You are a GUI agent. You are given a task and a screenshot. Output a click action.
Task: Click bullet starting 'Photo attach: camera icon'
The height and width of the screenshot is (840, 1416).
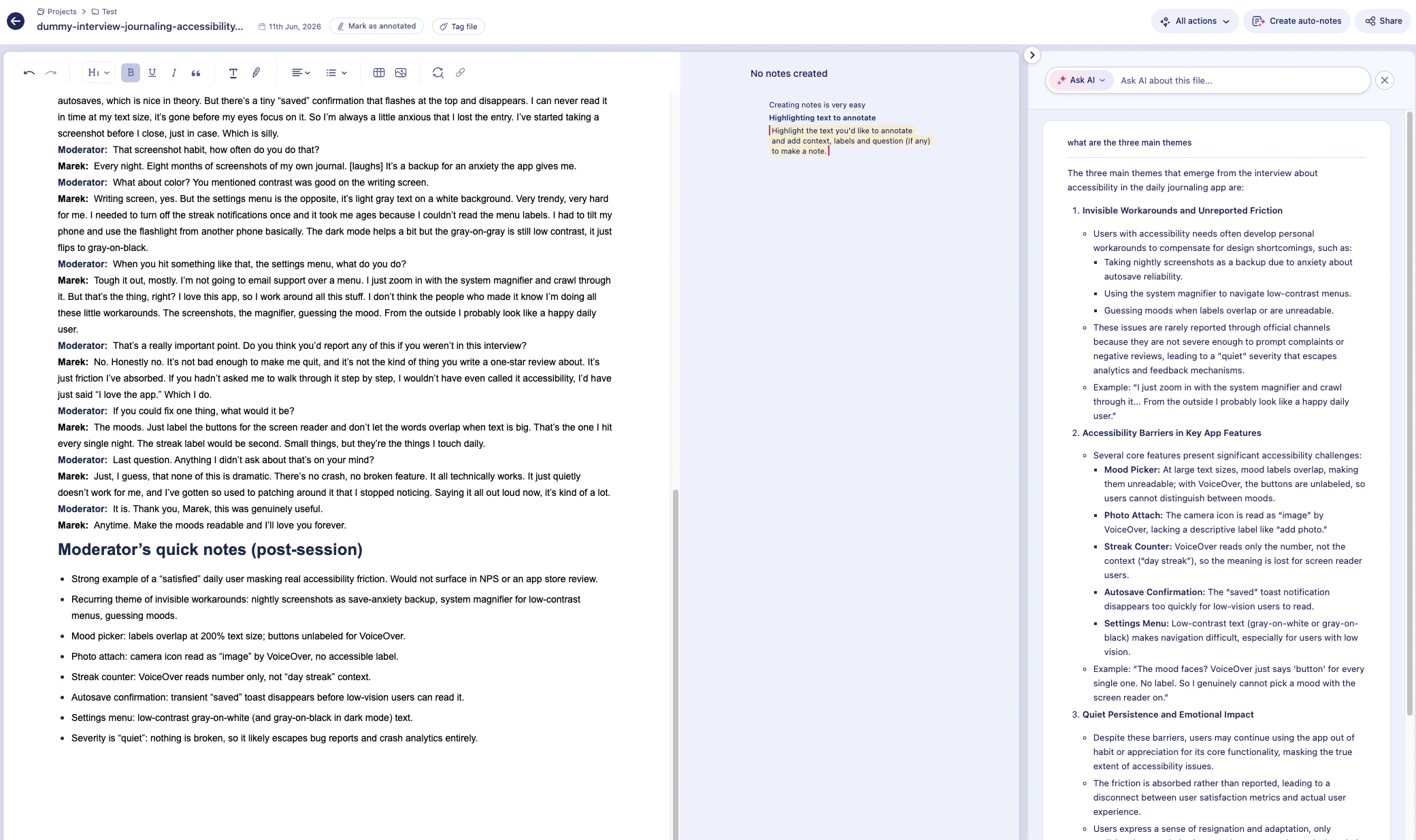[235, 656]
